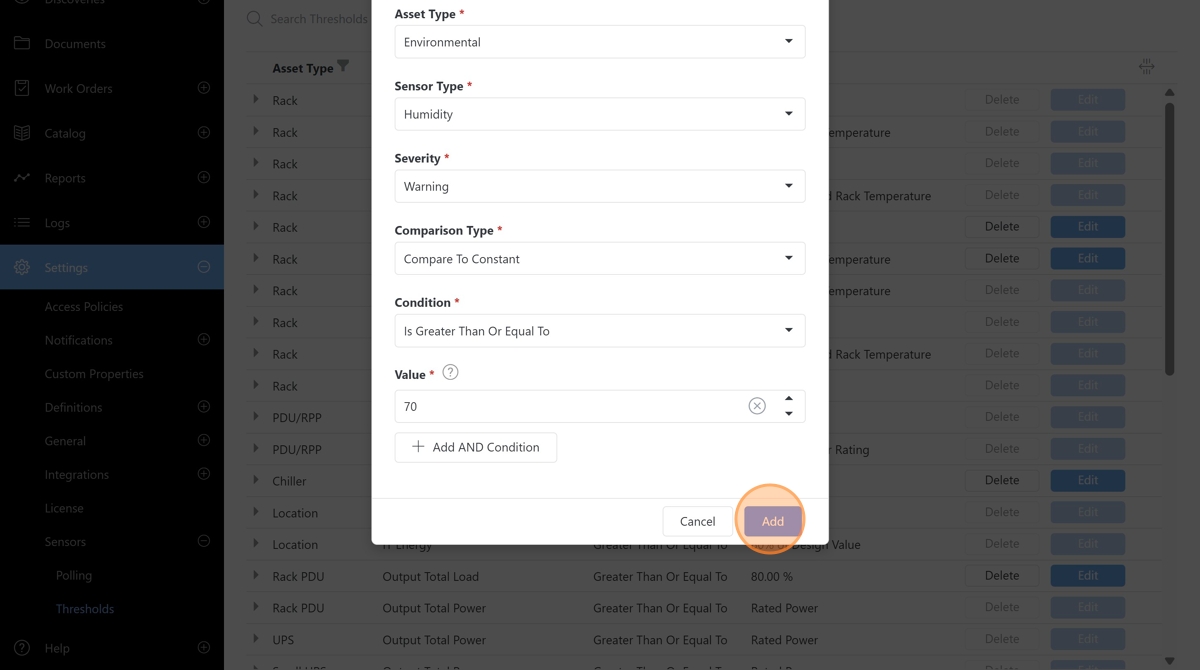Click the Catalog book icon
This screenshot has height=670, width=1200.
coord(22,133)
